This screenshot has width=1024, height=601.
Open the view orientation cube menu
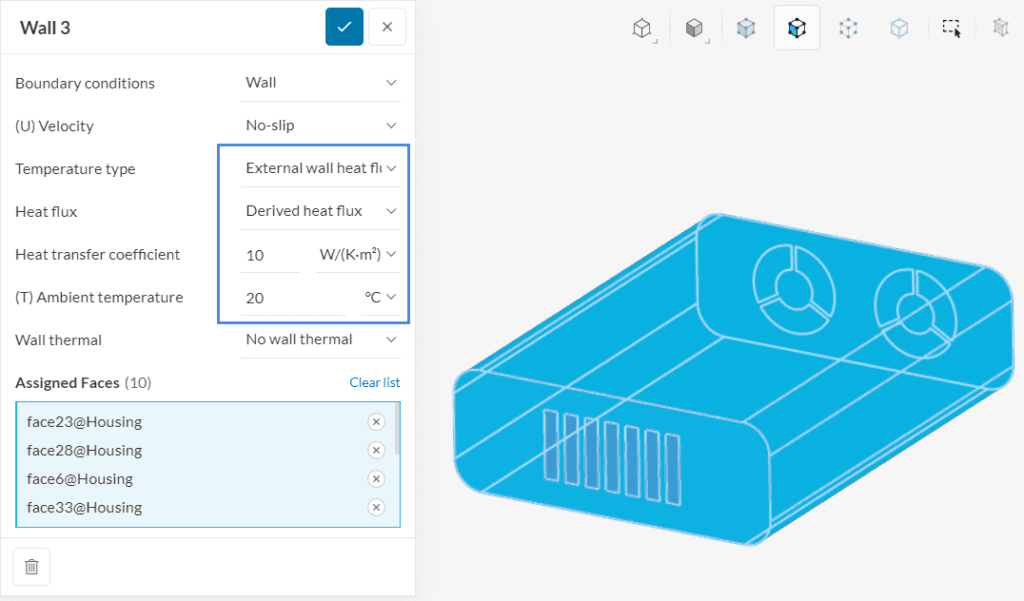[x=642, y=29]
